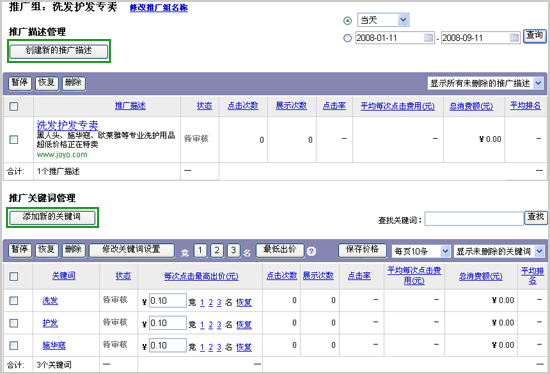
Task: Sort description table by 总消费额(元) header
Action: coord(471,106)
